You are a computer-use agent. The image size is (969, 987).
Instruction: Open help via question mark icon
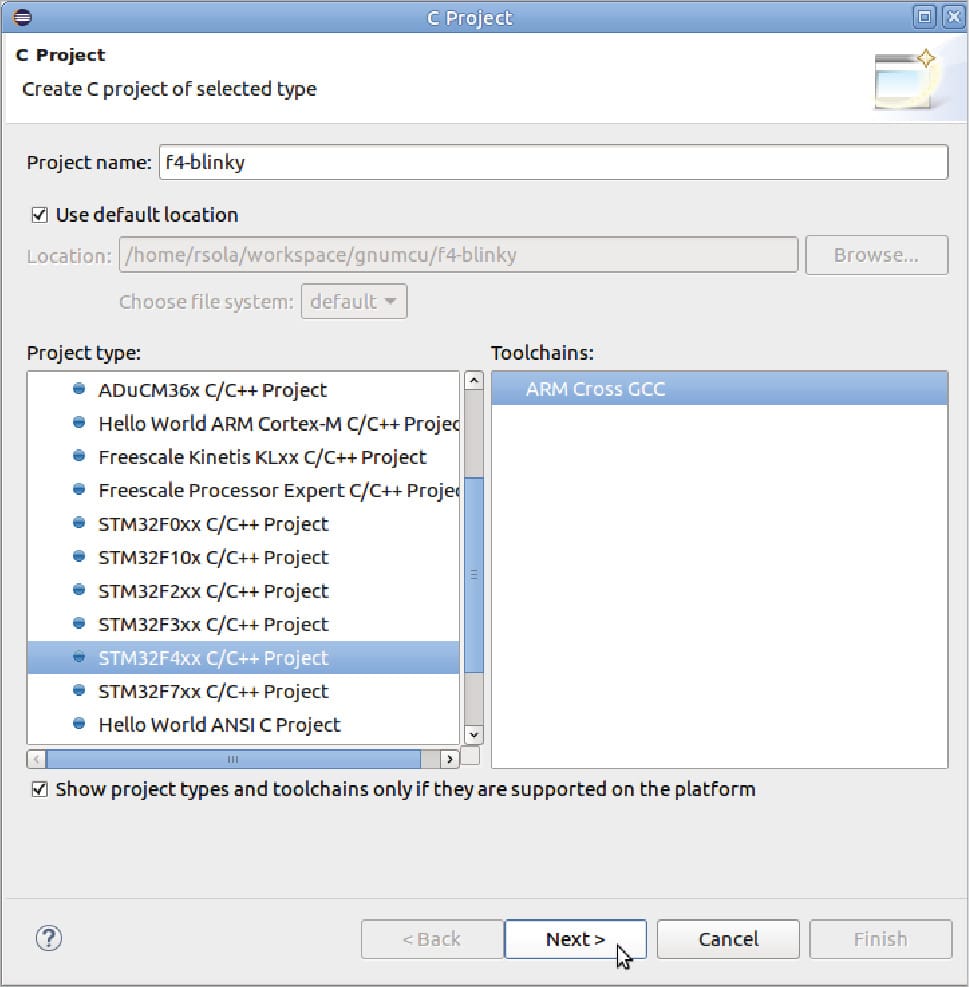point(48,938)
